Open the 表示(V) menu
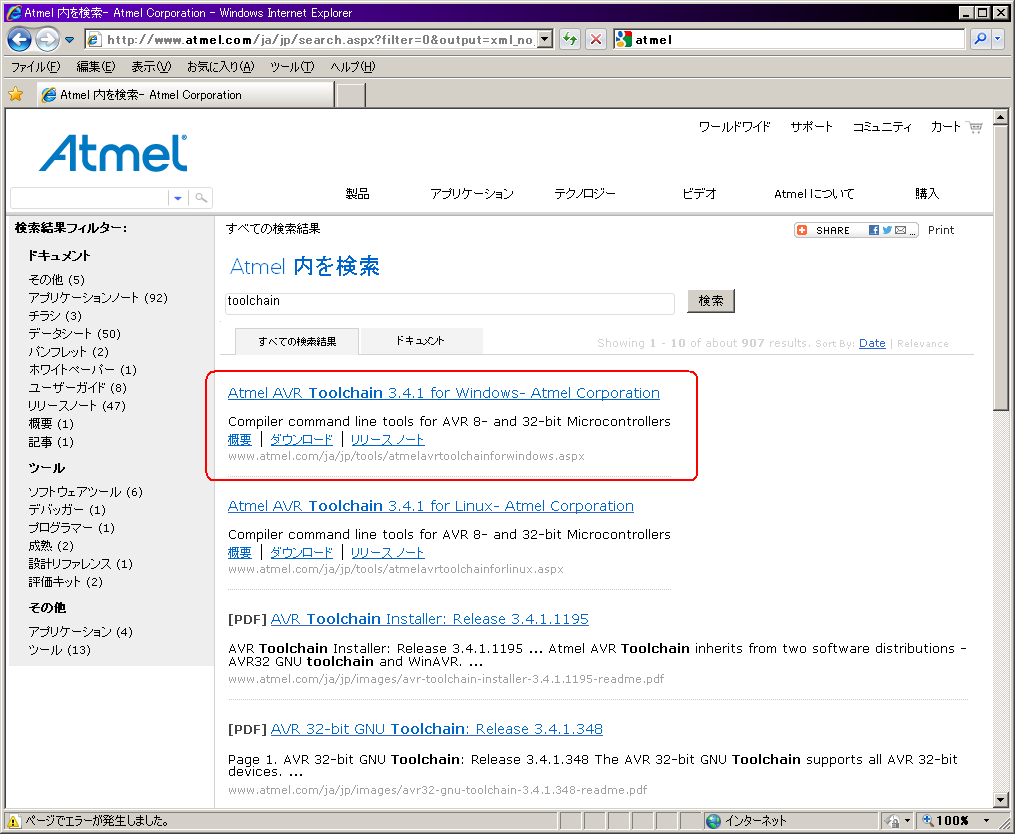This screenshot has height=834, width=1015. coord(151,67)
